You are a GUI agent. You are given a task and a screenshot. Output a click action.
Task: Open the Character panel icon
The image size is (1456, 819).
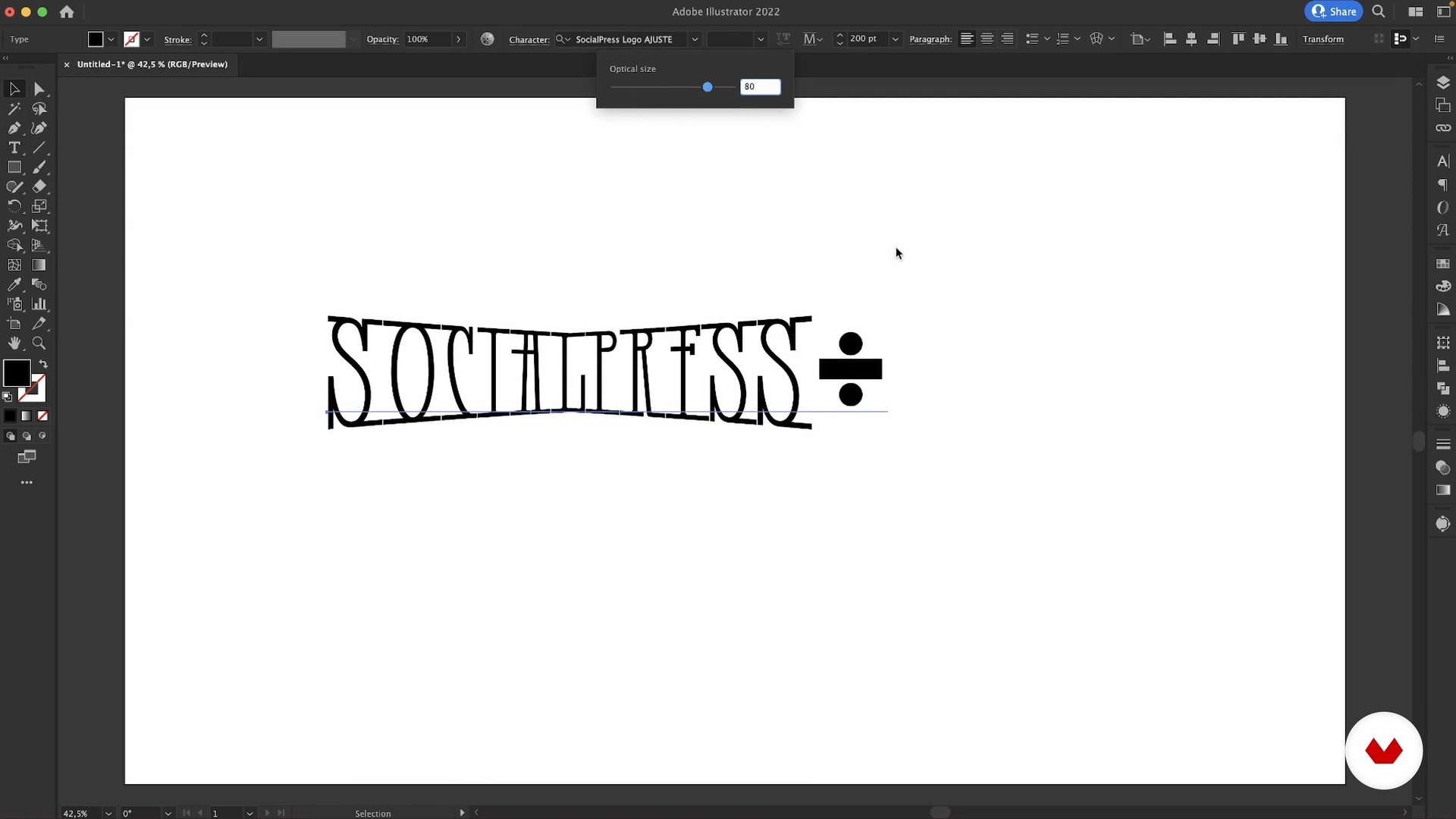(1443, 161)
